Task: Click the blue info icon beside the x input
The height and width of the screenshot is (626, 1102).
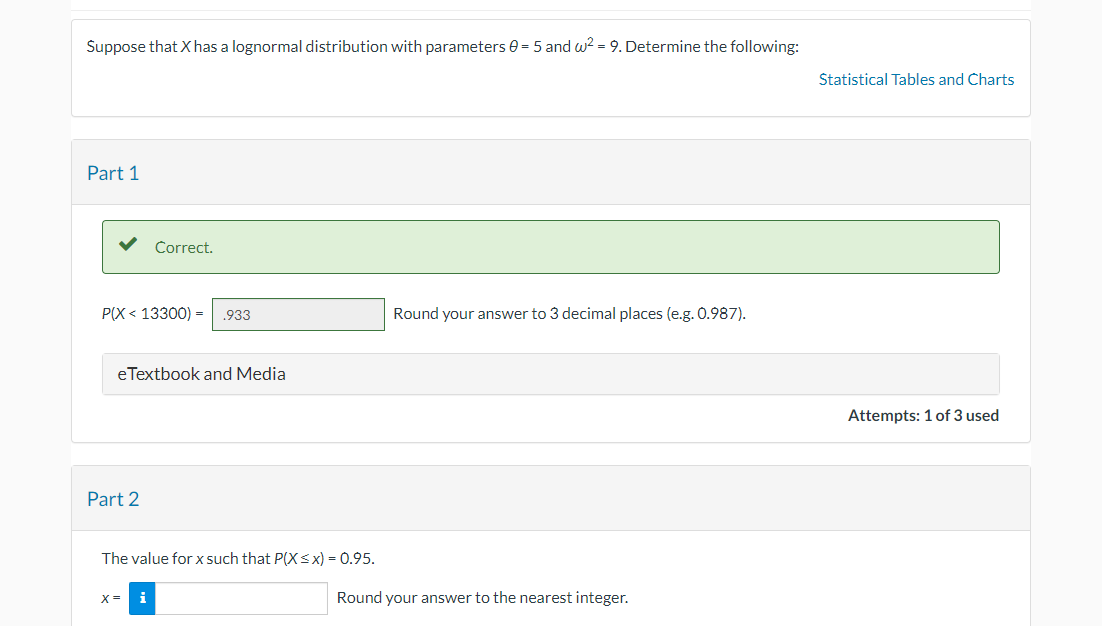Action: [x=141, y=598]
